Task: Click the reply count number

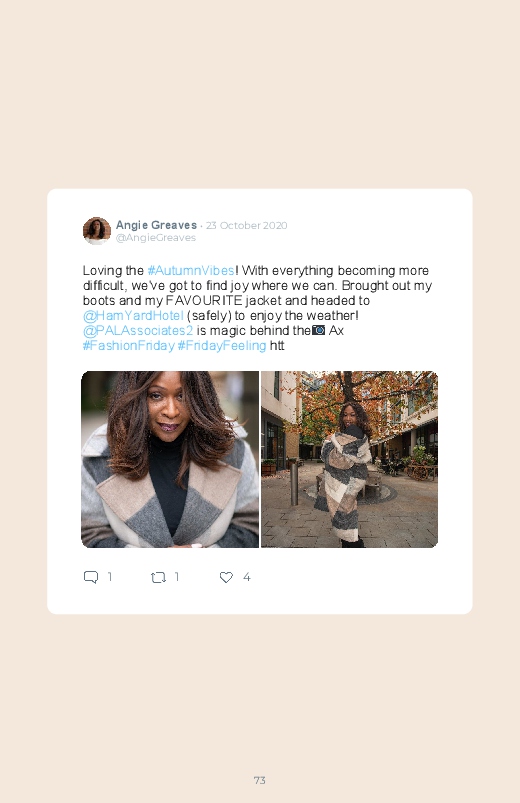Action: (x=110, y=577)
